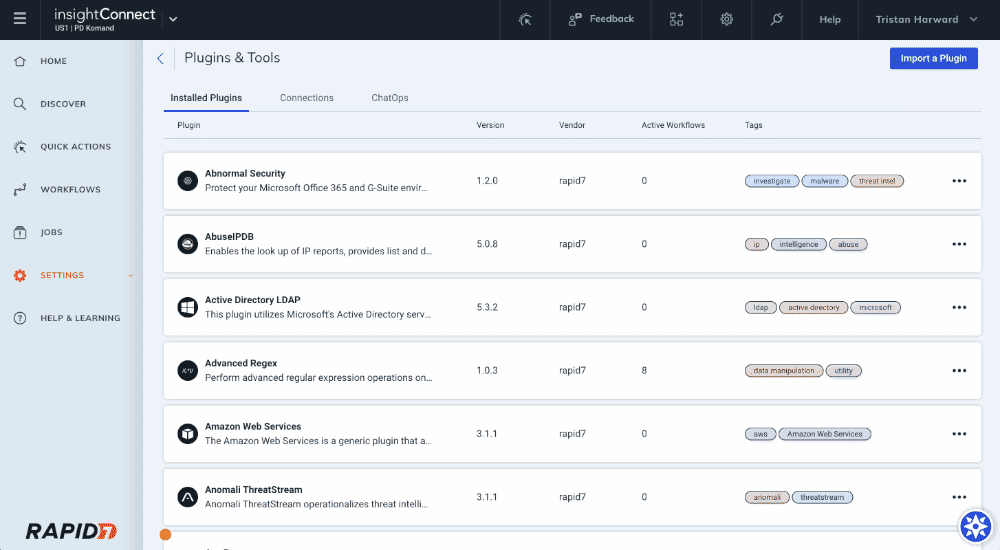The height and width of the screenshot is (550, 1000).
Task: Click the Anomali ThreatStream plugin icon
Action: [x=188, y=496]
